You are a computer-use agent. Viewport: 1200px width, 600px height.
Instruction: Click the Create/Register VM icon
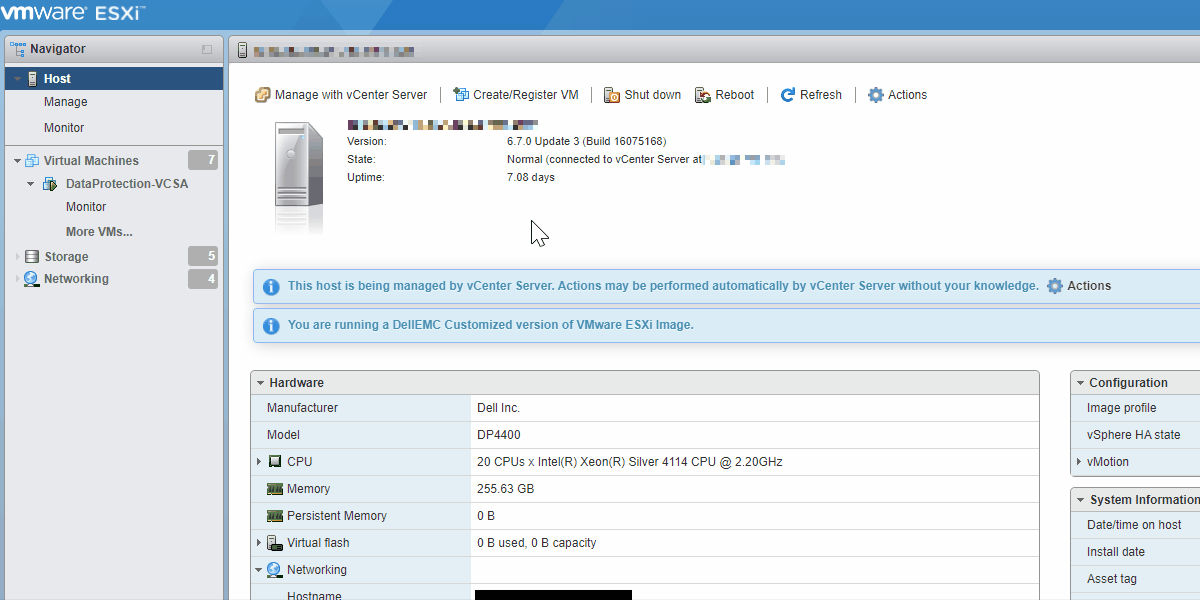pyautogui.click(x=461, y=94)
